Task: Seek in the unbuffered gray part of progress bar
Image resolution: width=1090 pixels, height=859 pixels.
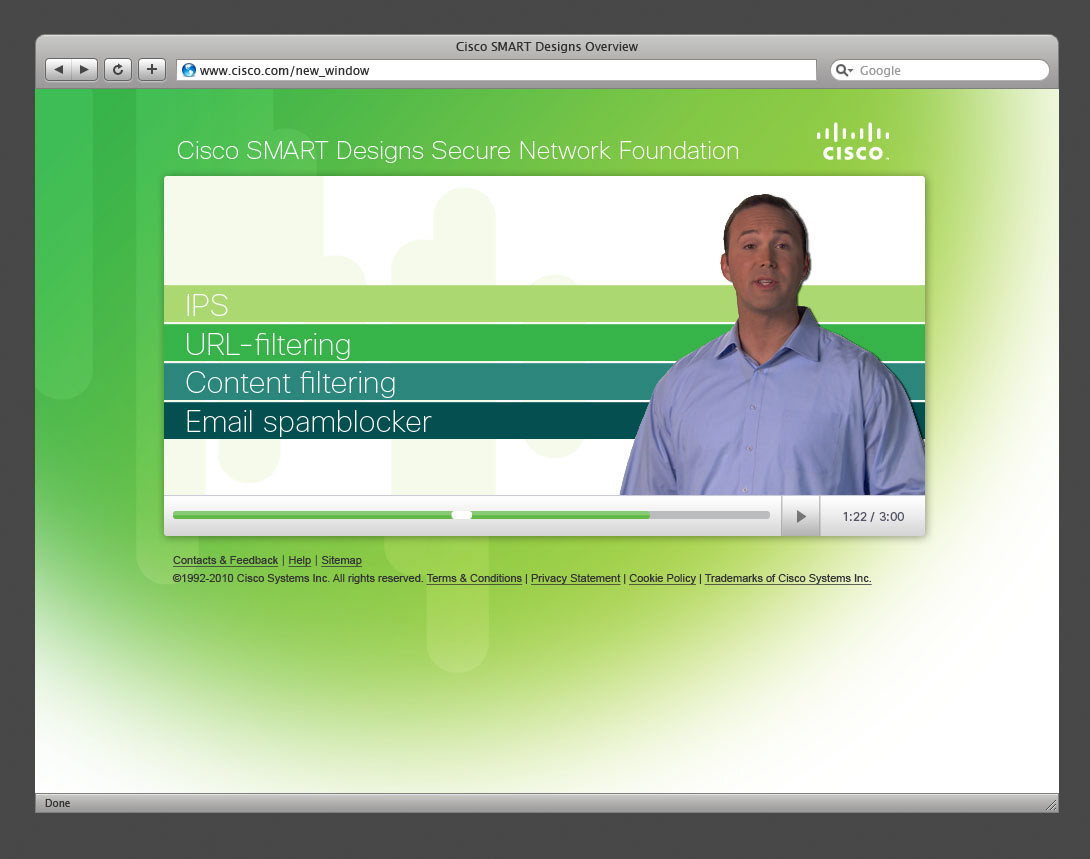Action: coord(710,515)
